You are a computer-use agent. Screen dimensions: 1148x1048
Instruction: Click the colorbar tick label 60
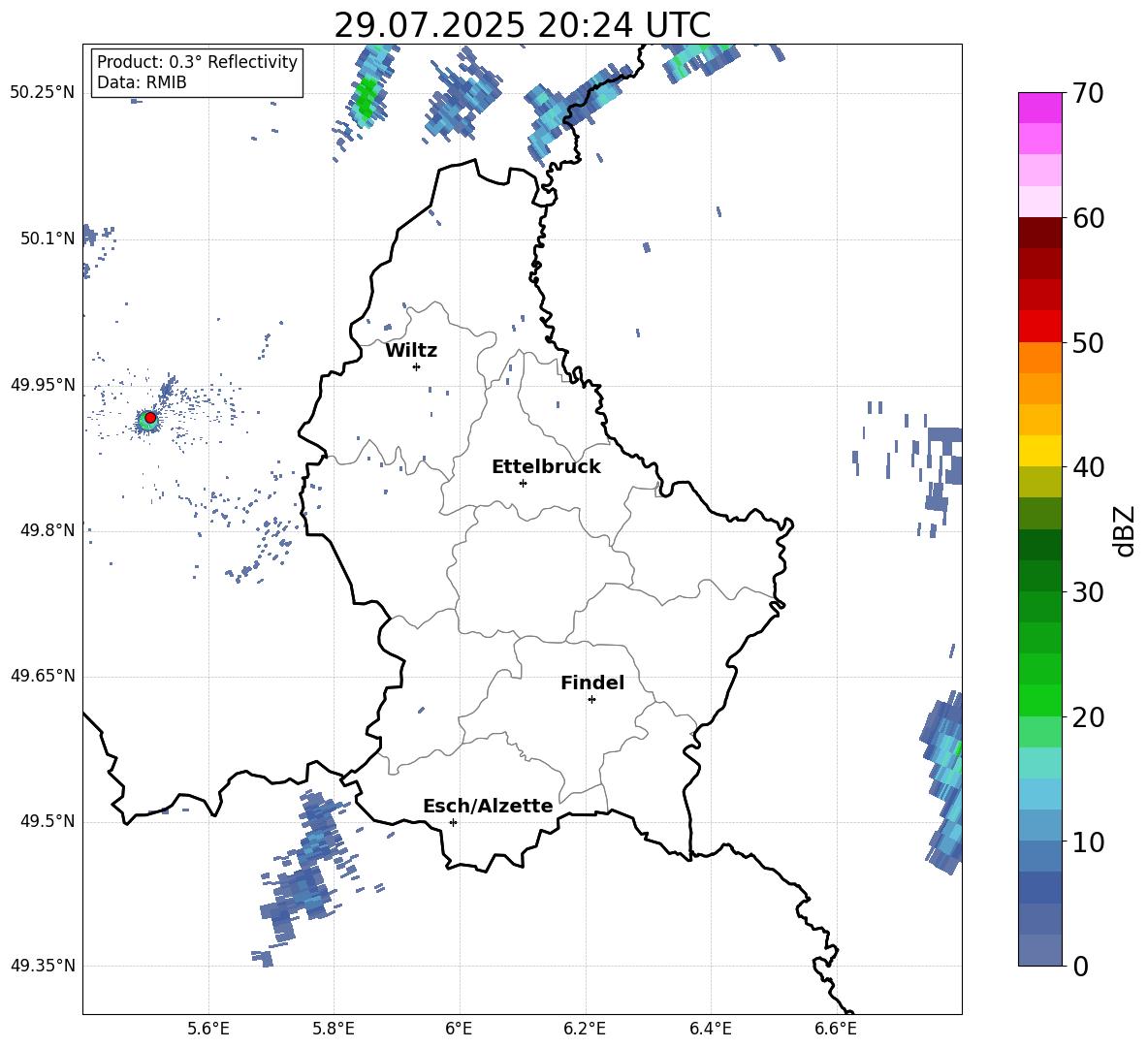pyautogui.click(x=1088, y=218)
